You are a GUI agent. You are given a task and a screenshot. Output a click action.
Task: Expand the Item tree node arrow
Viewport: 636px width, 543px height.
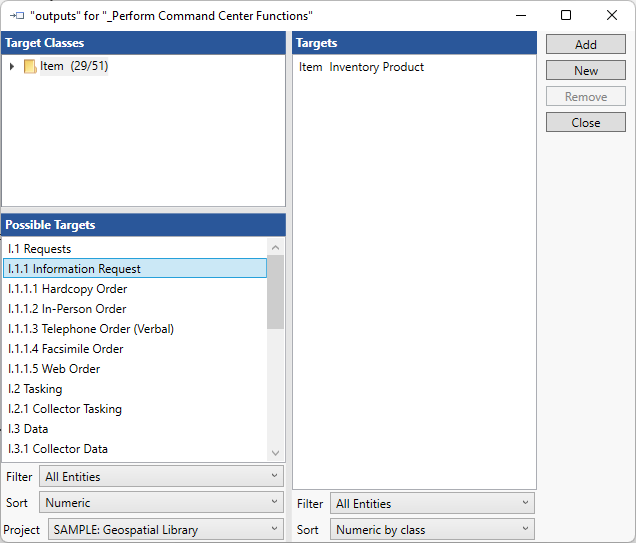point(12,67)
